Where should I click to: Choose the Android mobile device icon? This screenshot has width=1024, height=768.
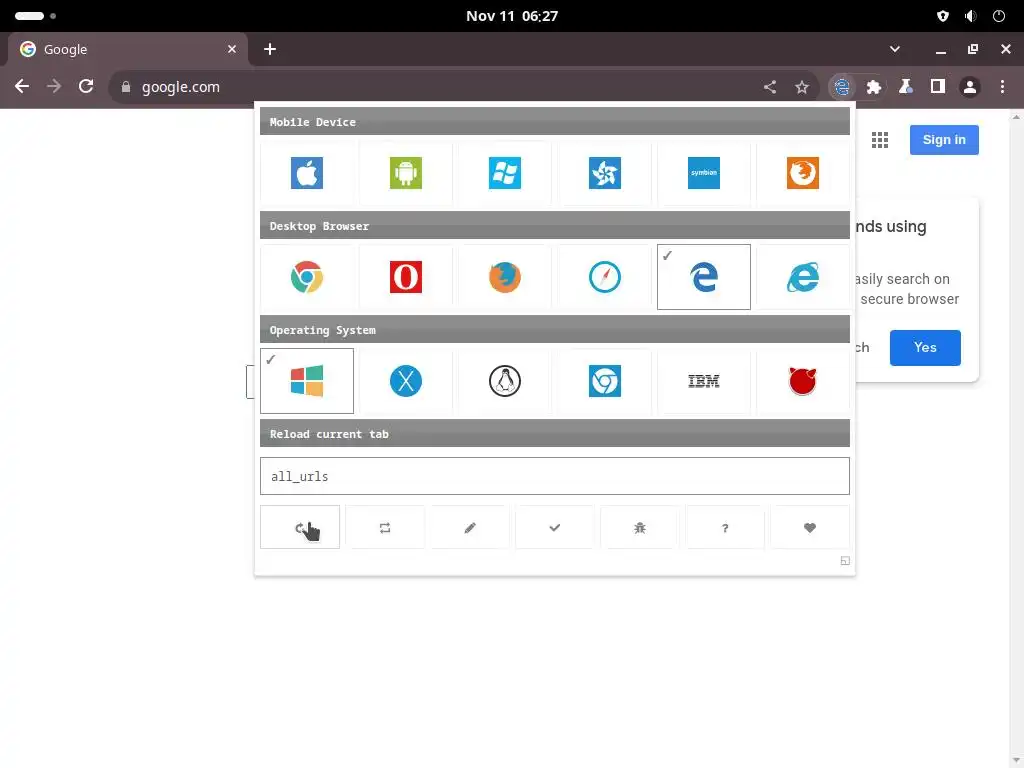[406, 173]
